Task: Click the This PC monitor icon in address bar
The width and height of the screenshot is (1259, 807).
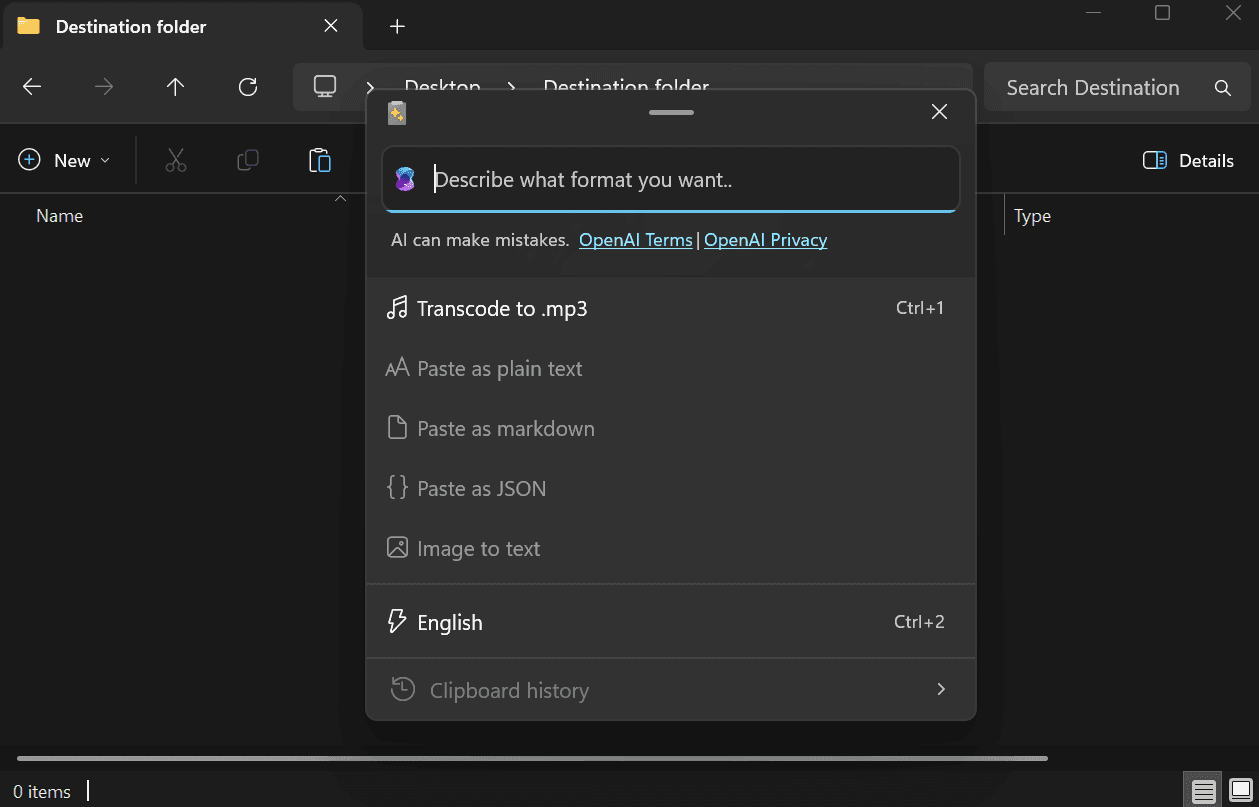Action: tap(325, 87)
